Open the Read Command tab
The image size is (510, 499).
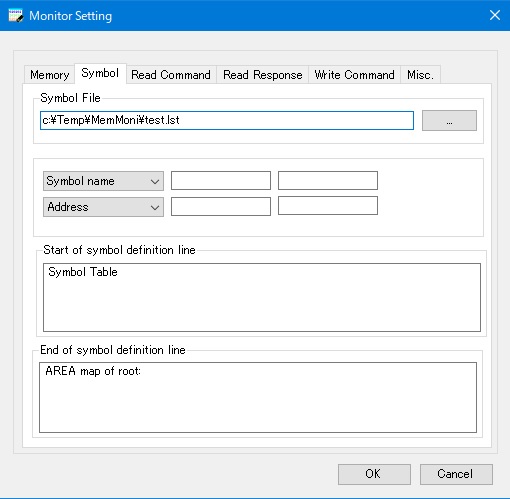pos(171,75)
